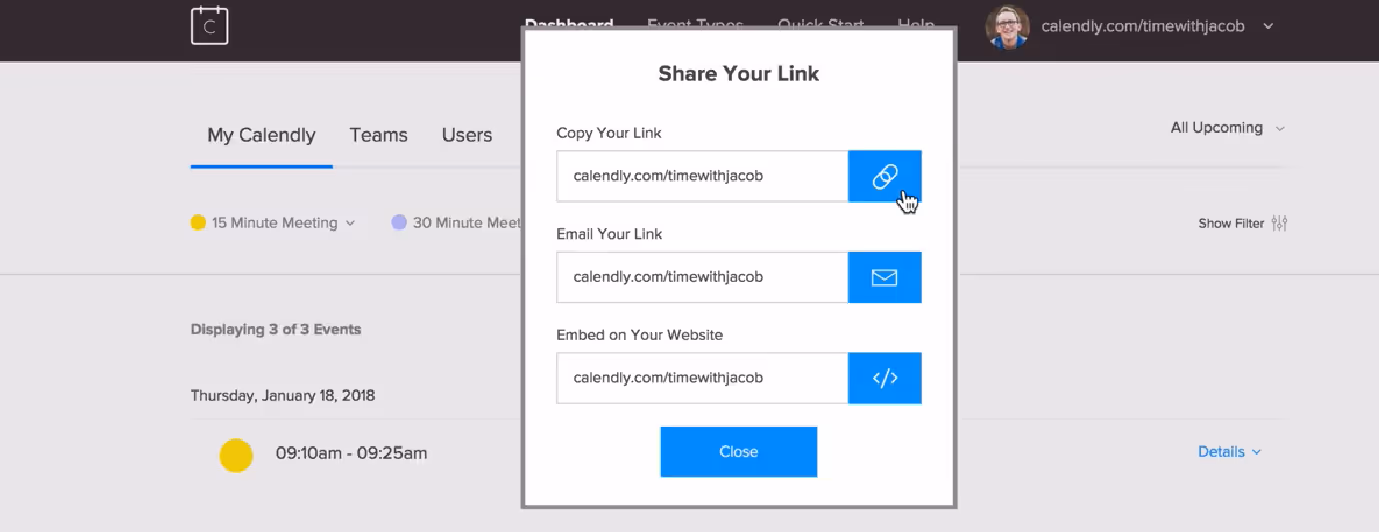
Task: Select the Embed on Your Website field
Action: point(702,378)
